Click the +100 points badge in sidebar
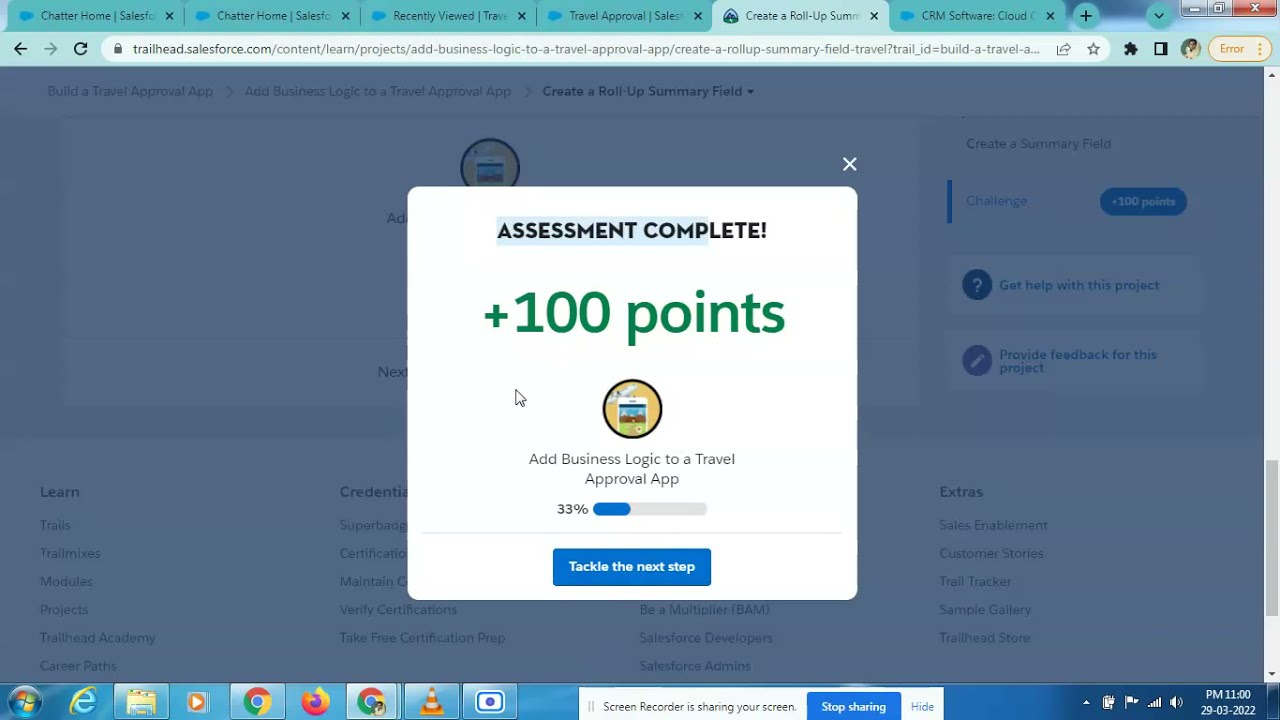 (1143, 201)
